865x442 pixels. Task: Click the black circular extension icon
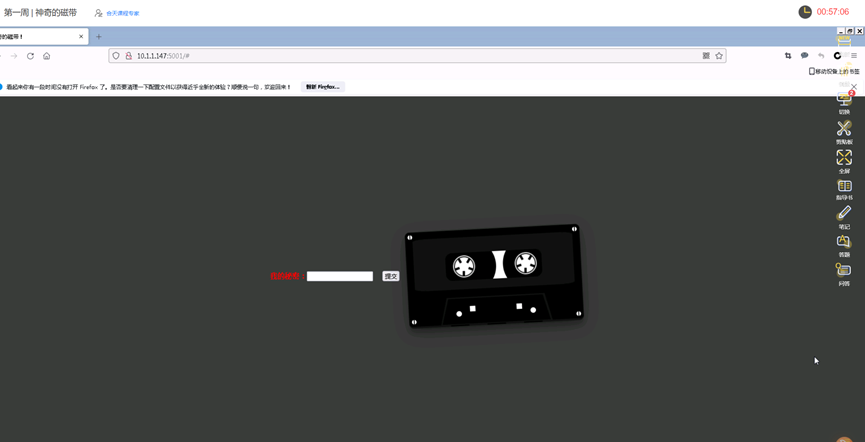(837, 56)
